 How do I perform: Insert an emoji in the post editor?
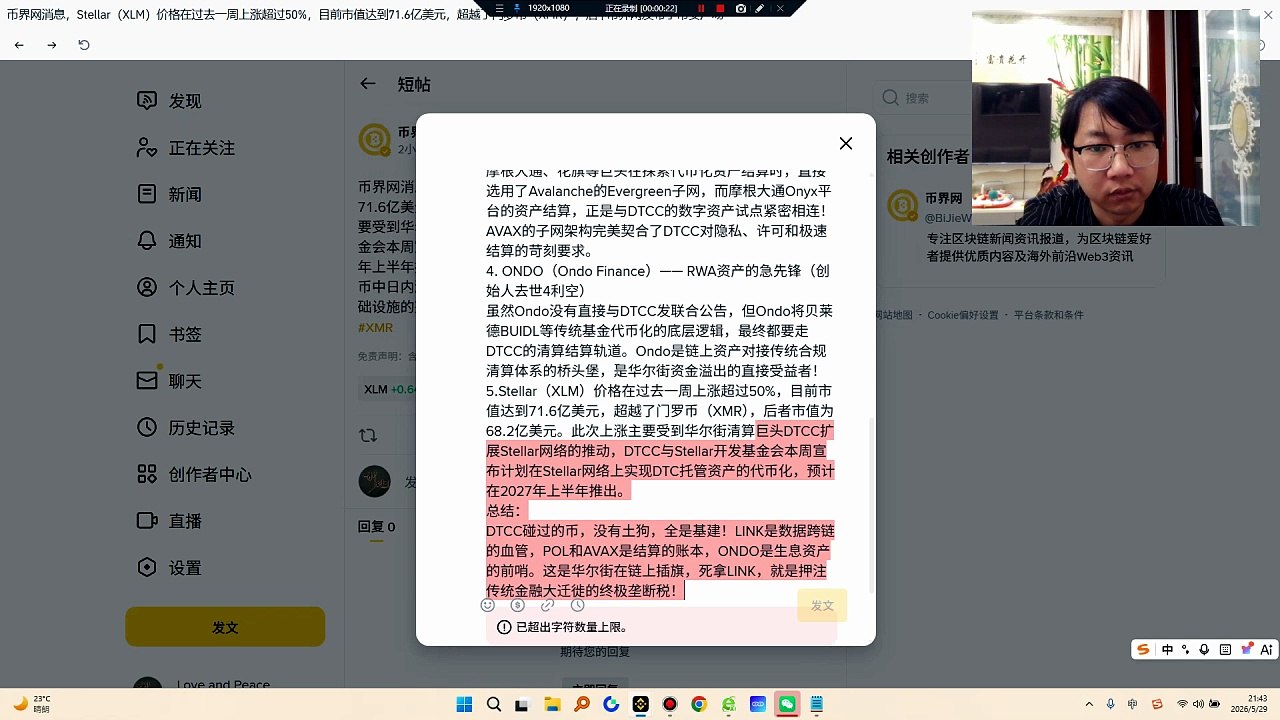click(x=488, y=605)
